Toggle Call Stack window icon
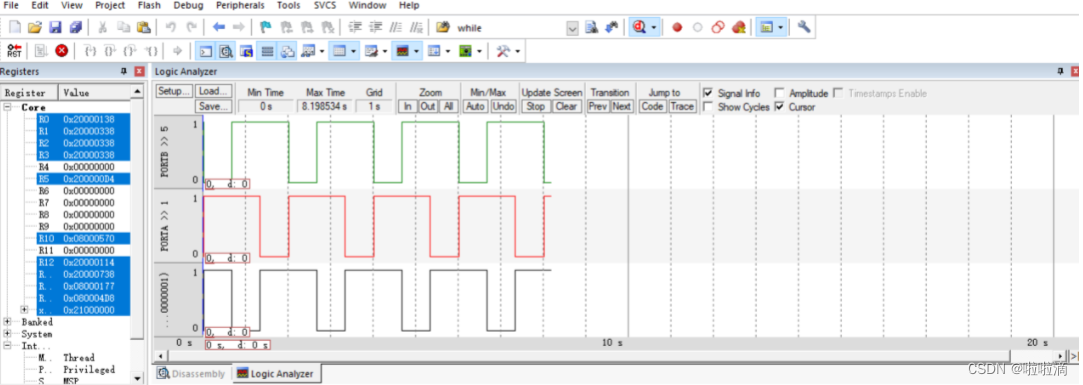1083x385 pixels. [x=288, y=50]
